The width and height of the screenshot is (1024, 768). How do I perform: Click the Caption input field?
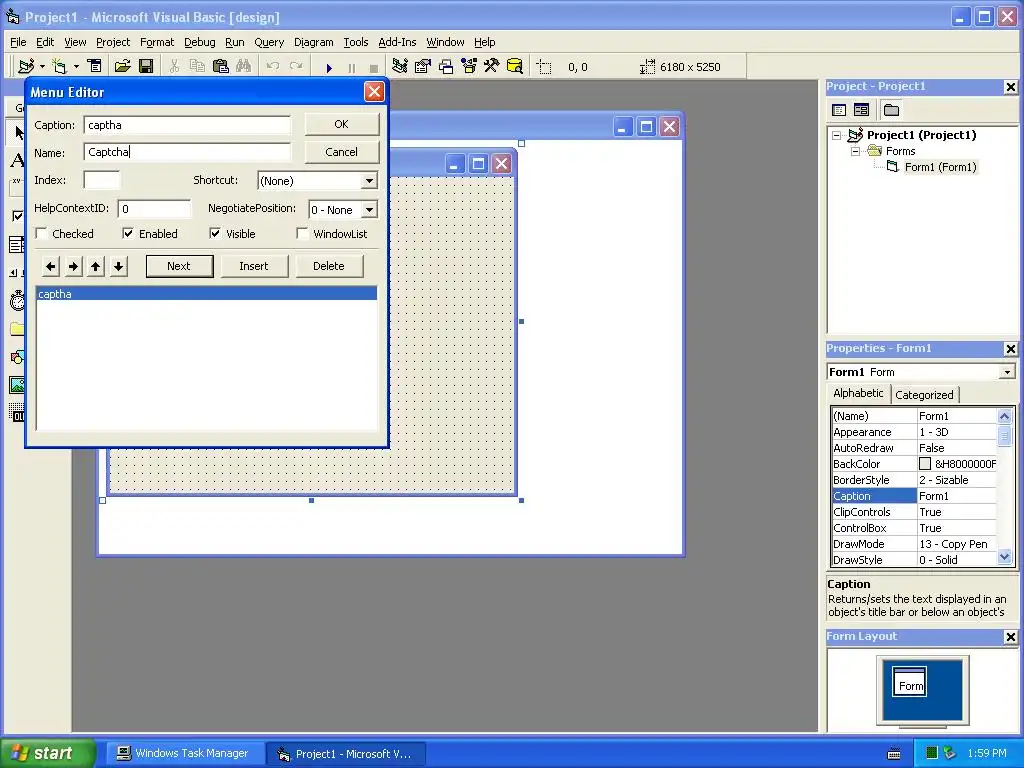point(187,125)
